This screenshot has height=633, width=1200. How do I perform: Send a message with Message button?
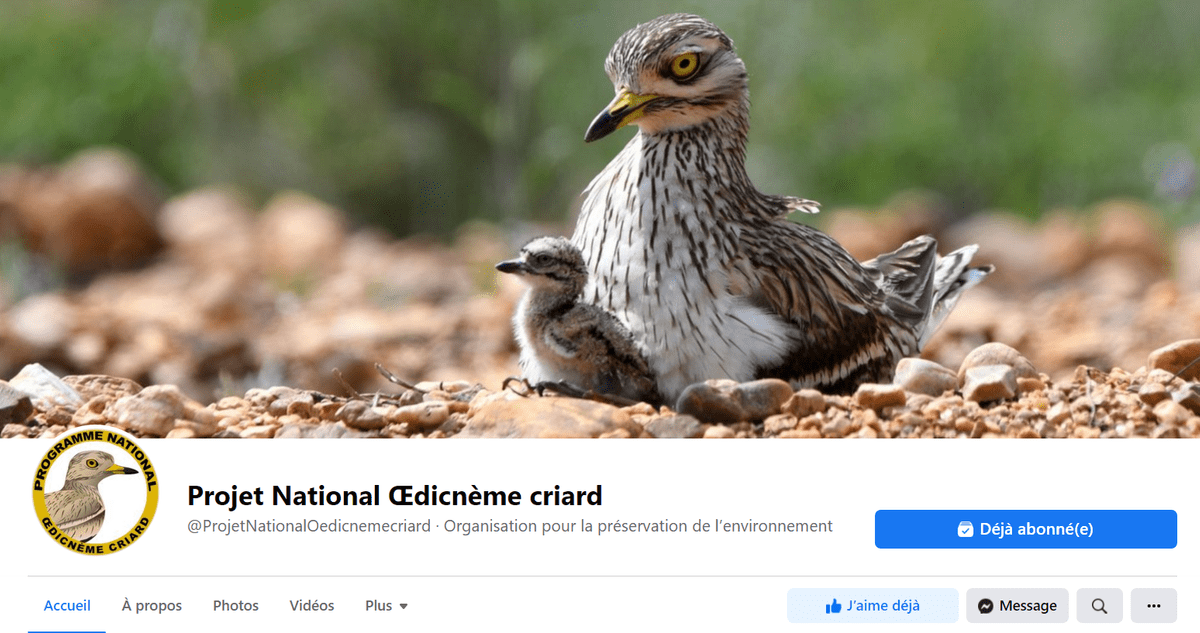click(1017, 606)
